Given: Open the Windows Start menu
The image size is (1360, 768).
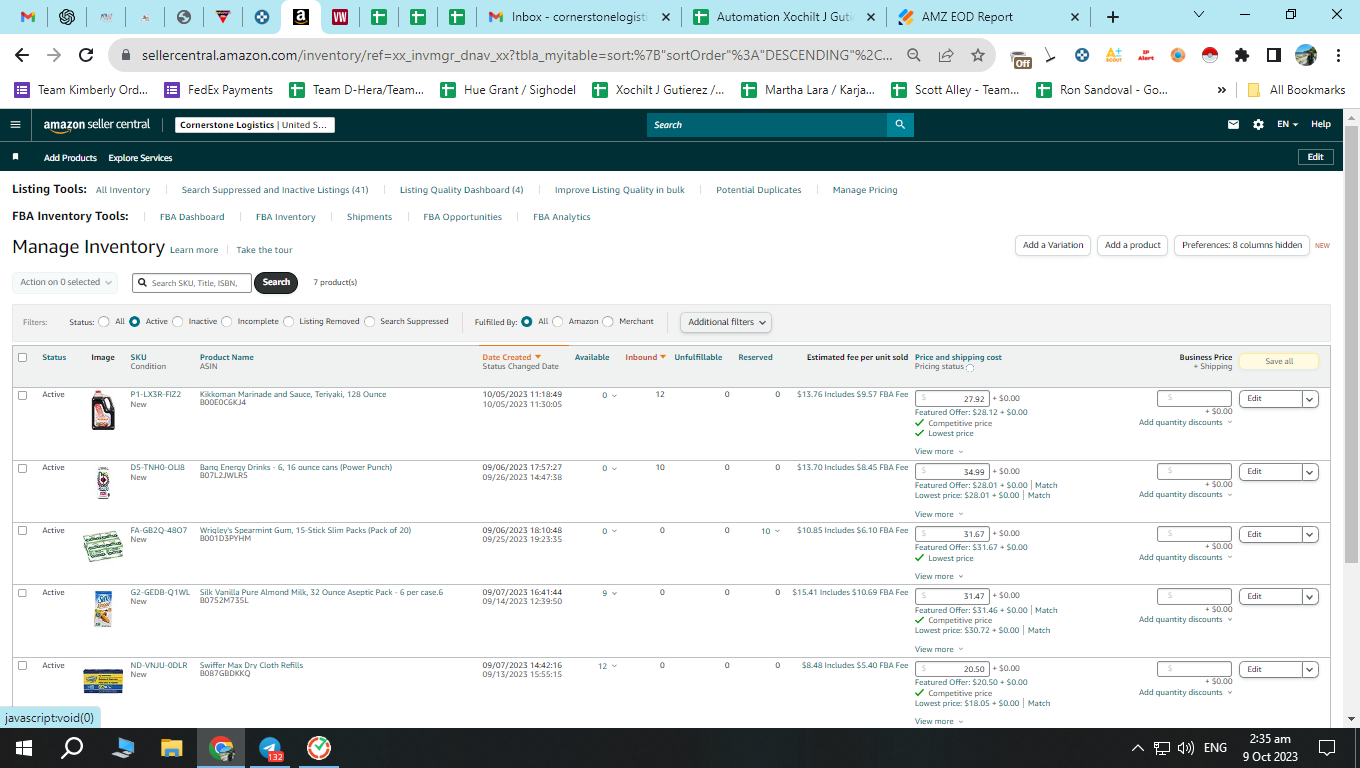Looking at the screenshot, I should (24, 748).
